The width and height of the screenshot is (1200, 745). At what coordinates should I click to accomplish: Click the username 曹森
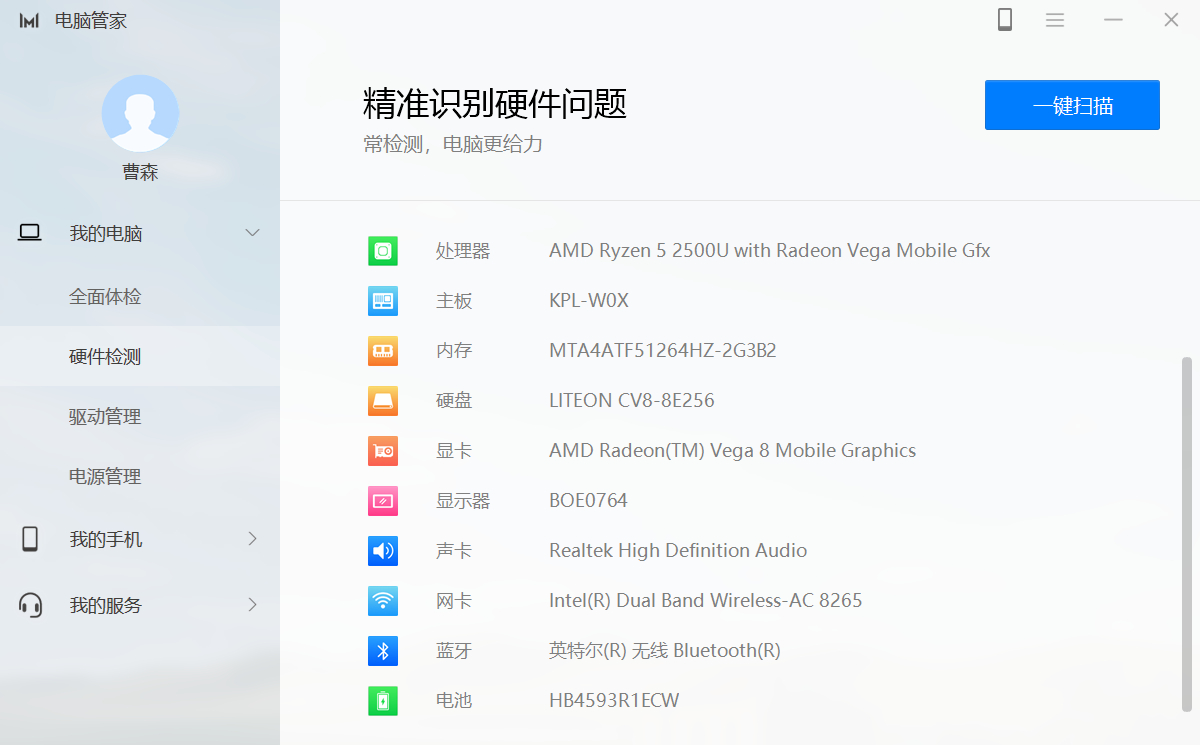click(x=140, y=172)
